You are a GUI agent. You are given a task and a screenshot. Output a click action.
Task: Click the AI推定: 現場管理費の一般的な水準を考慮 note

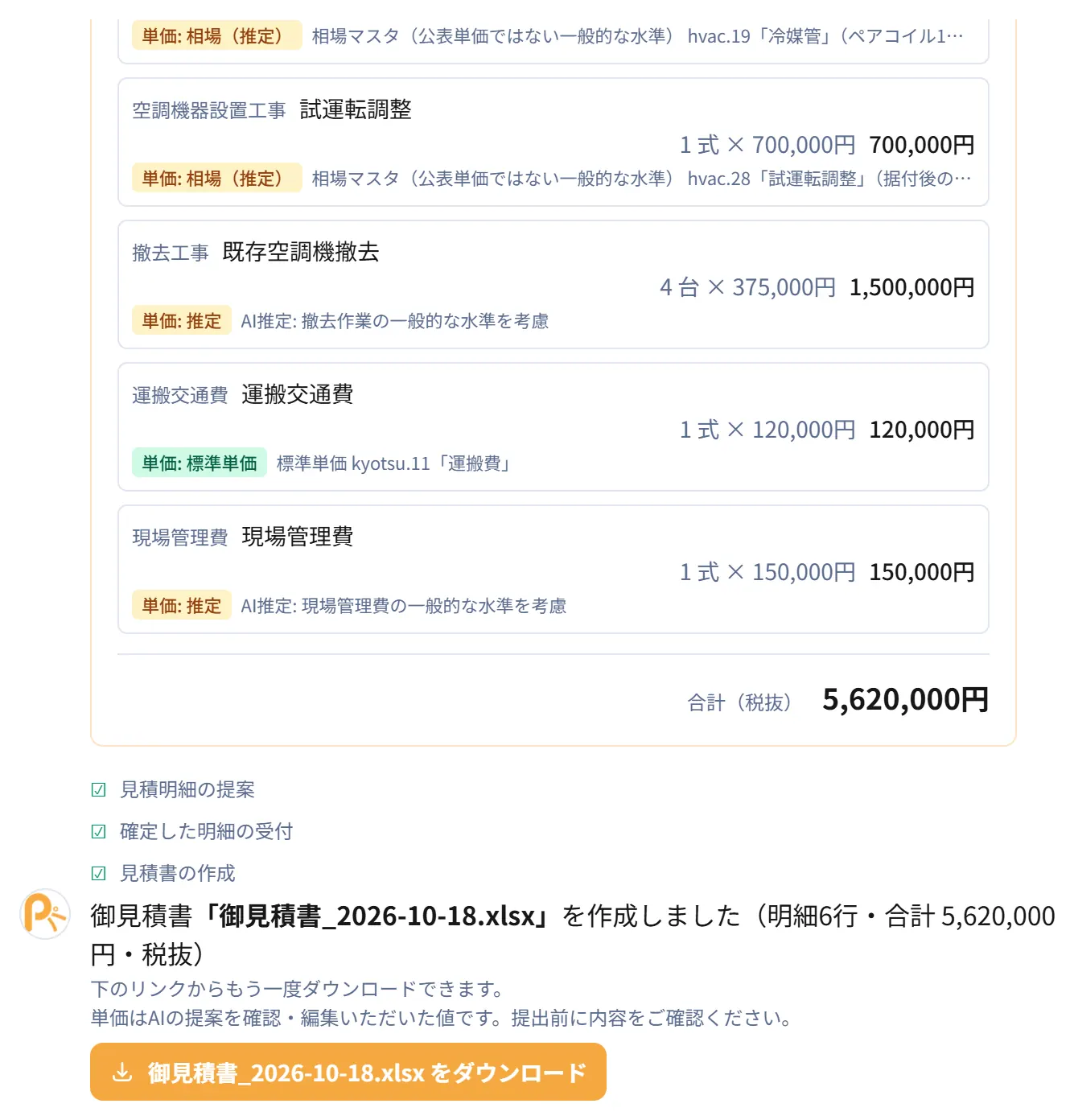(404, 606)
